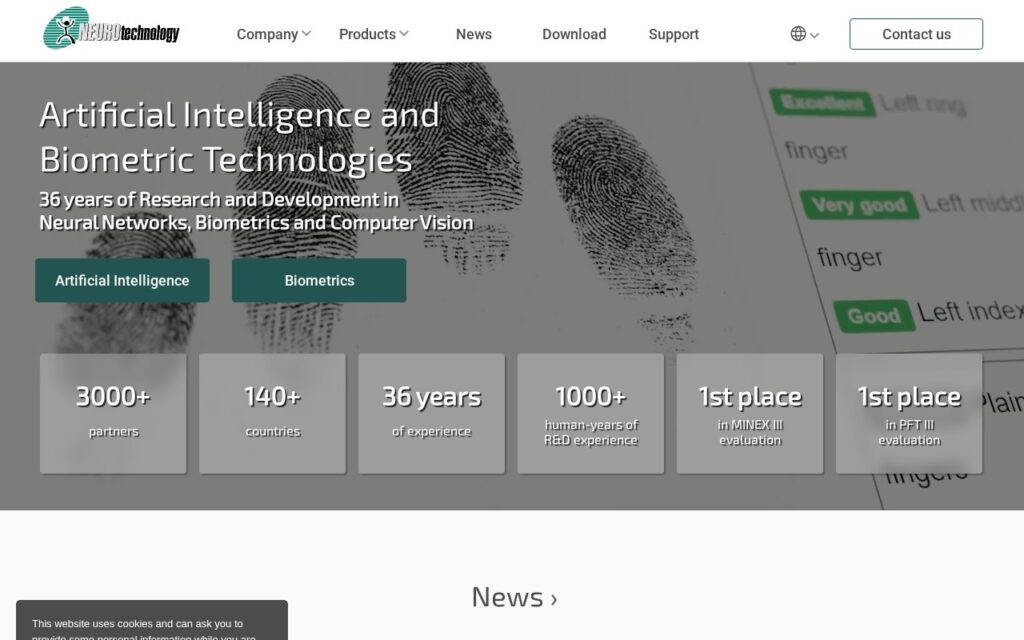Click the 36 years of experience card
This screenshot has width=1024, height=640.
(432, 413)
